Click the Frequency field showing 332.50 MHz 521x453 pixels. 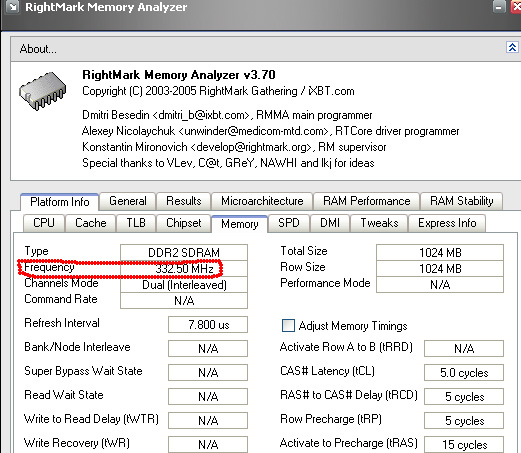pos(184,268)
